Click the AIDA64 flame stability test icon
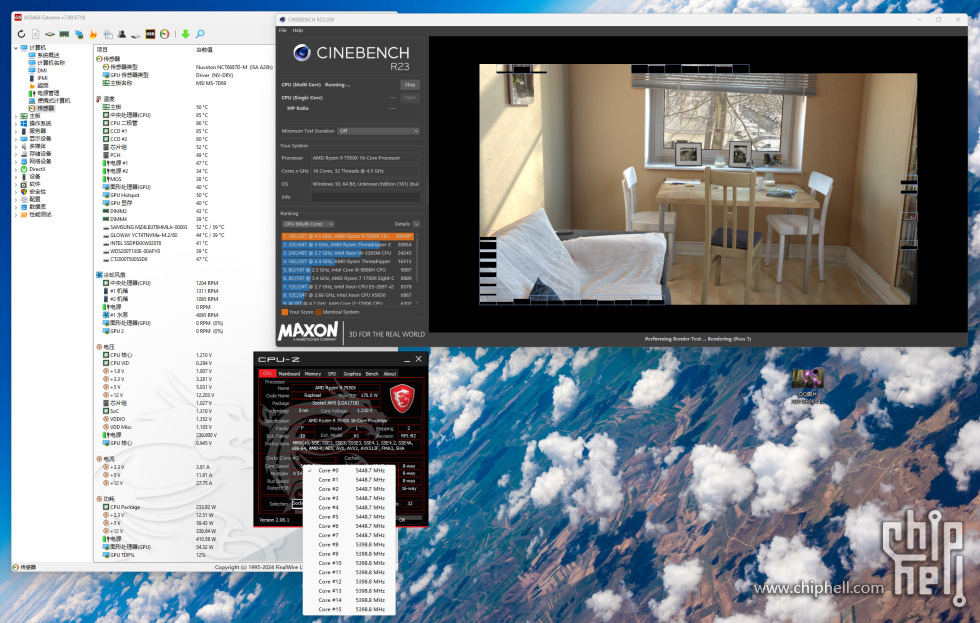The height and width of the screenshot is (623, 980). click(93, 34)
